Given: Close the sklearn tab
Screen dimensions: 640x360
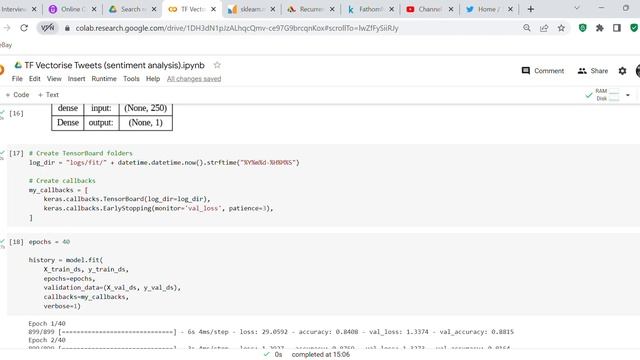Looking at the screenshot, I should (273, 9).
